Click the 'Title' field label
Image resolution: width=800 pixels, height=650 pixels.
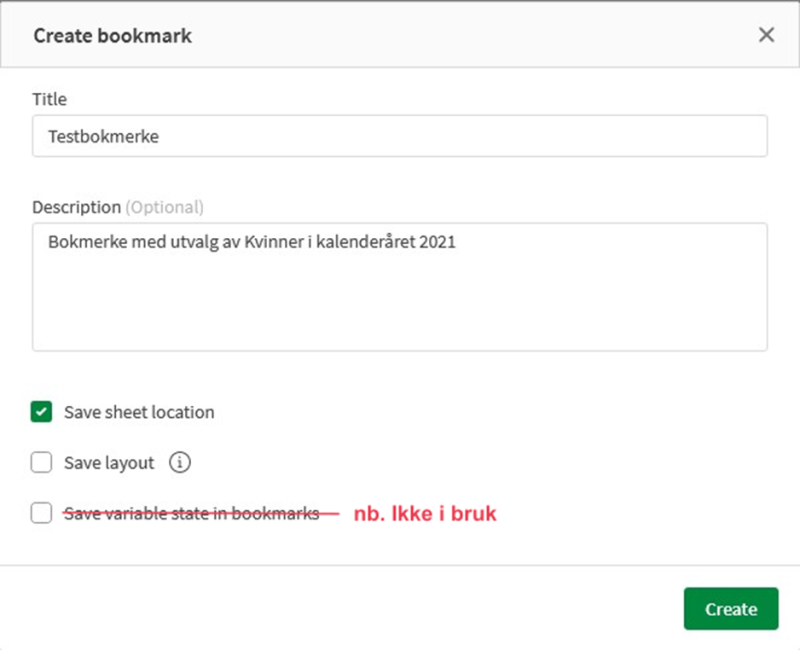tap(49, 99)
